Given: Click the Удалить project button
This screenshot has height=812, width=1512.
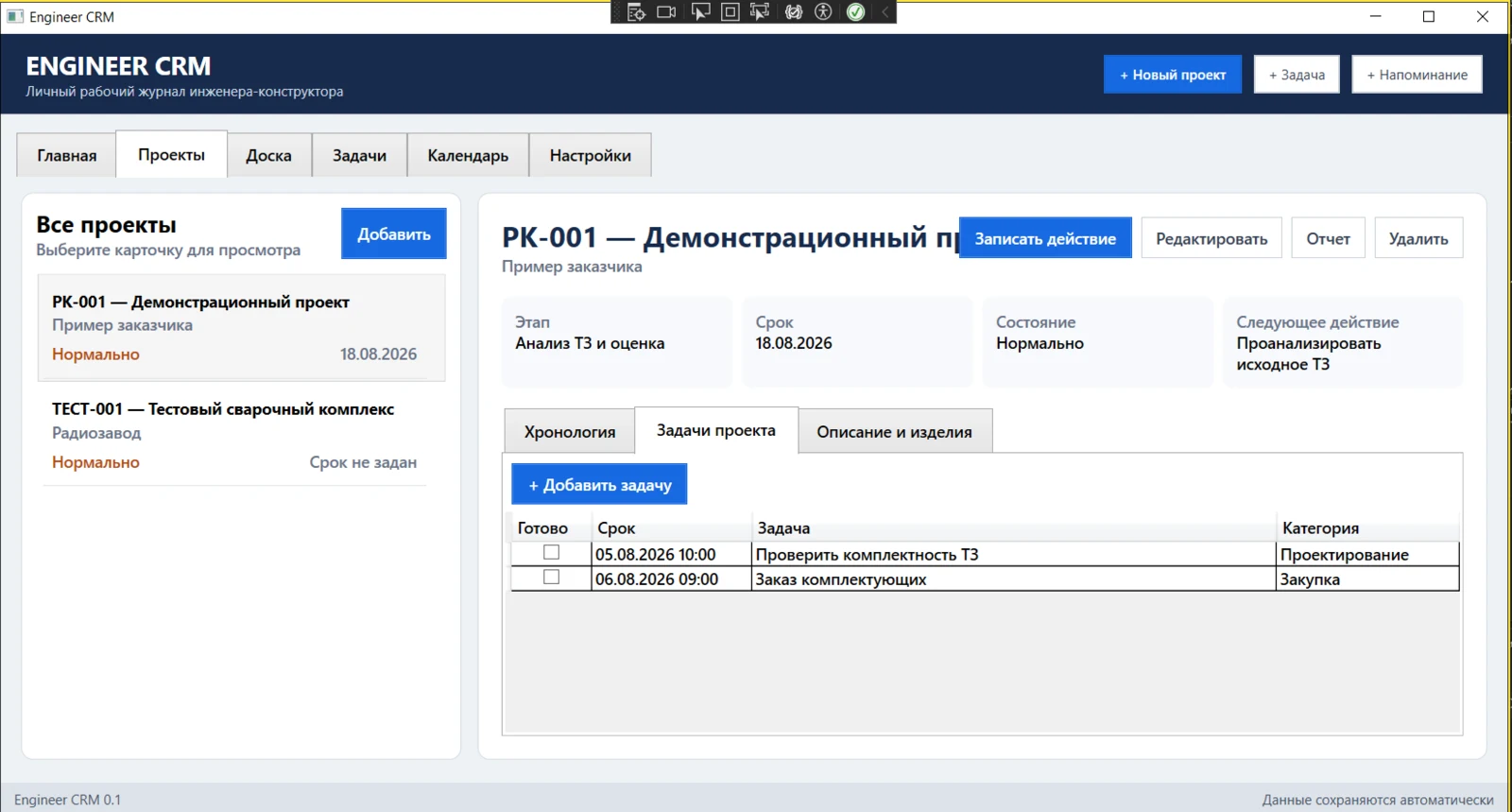Looking at the screenshot, I should (1418, 238).
